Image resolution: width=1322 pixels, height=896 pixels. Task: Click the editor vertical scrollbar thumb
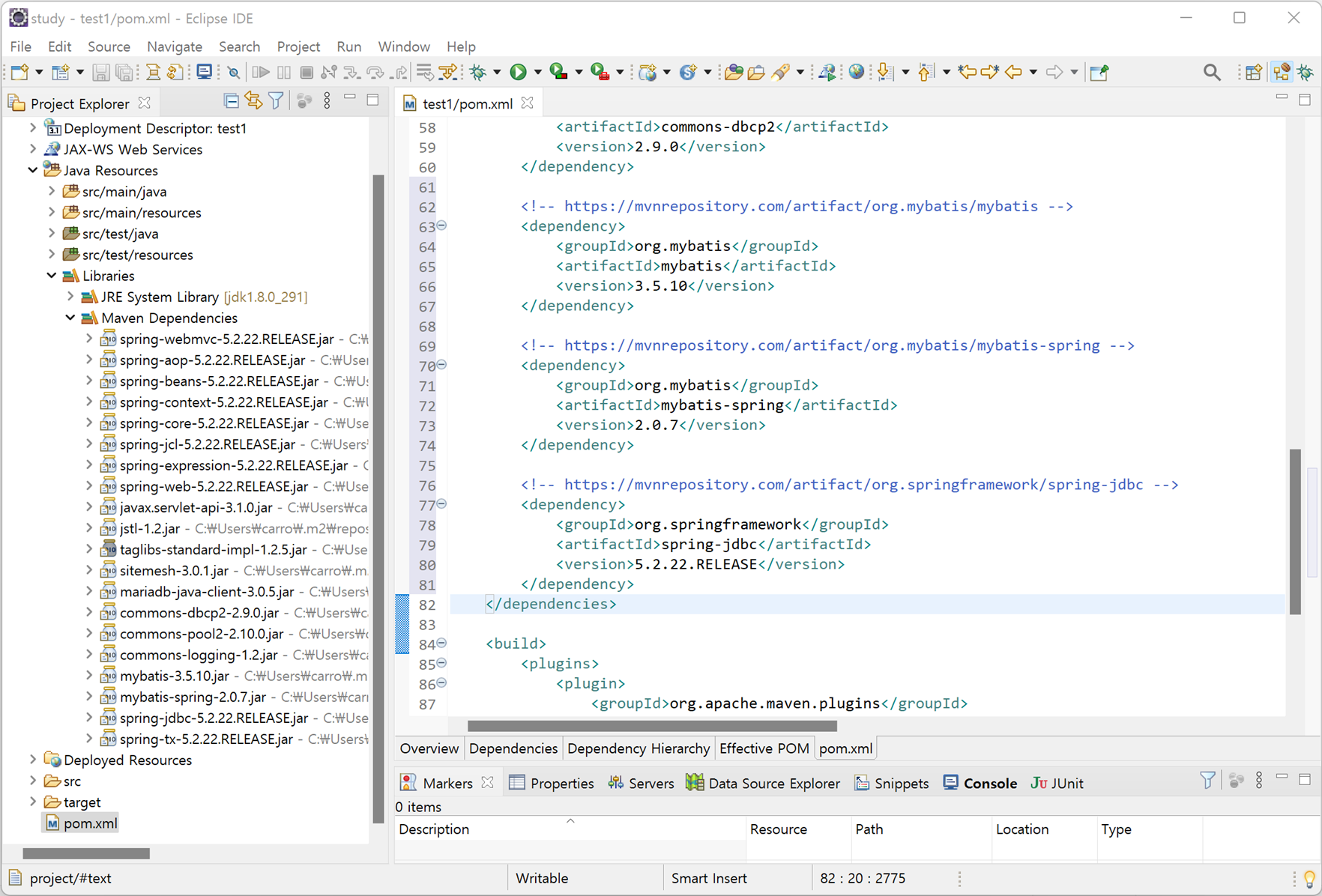pos(1295,531)
